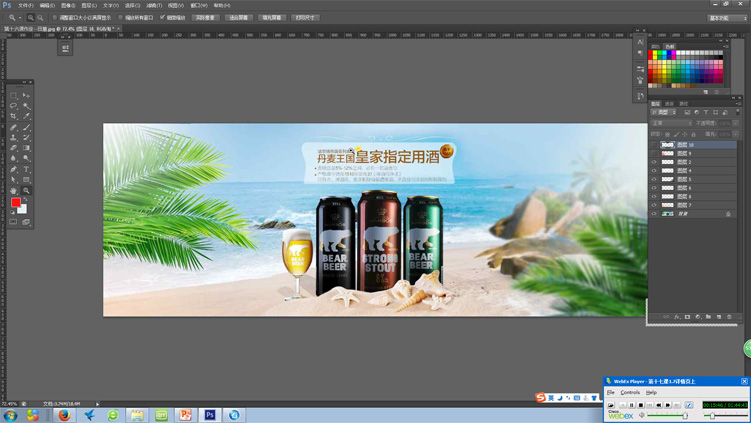Open blend mode dropdown 正常

[x=671, y=123]
